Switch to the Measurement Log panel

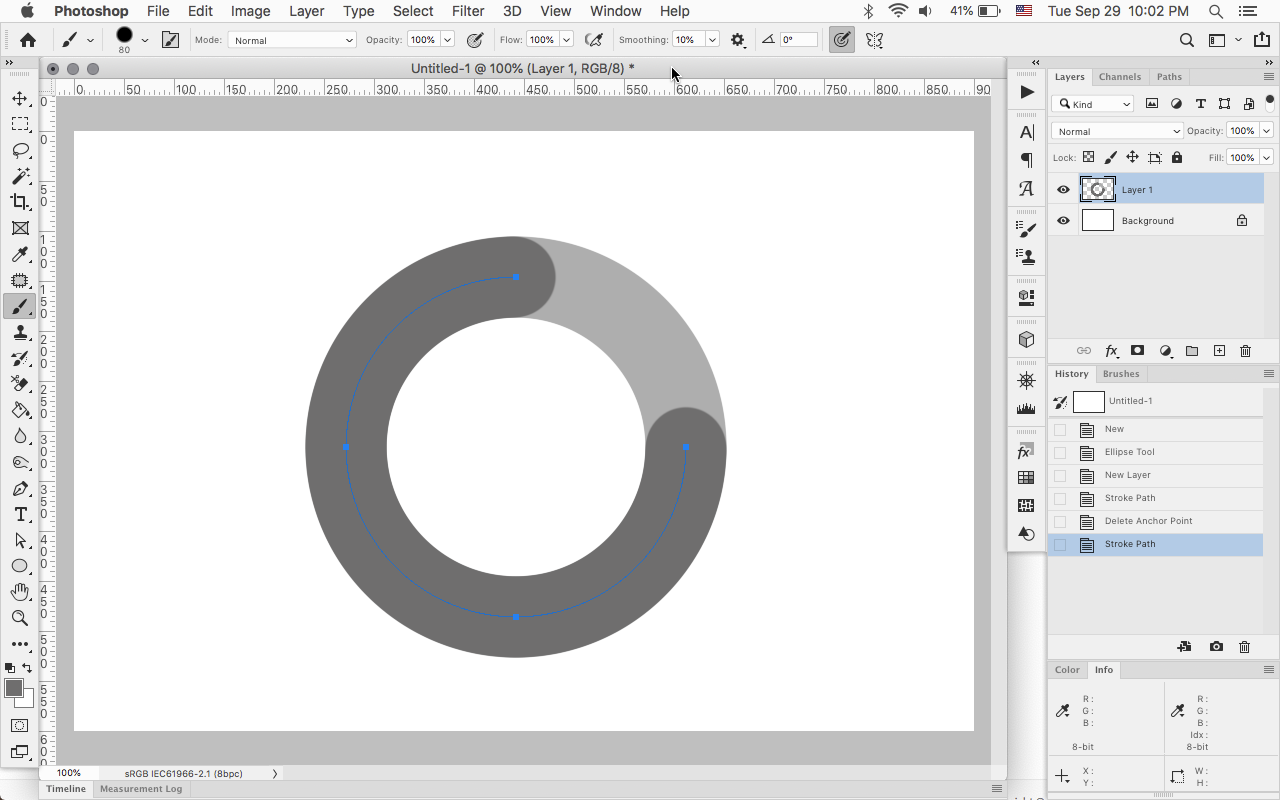coord(141,789)
